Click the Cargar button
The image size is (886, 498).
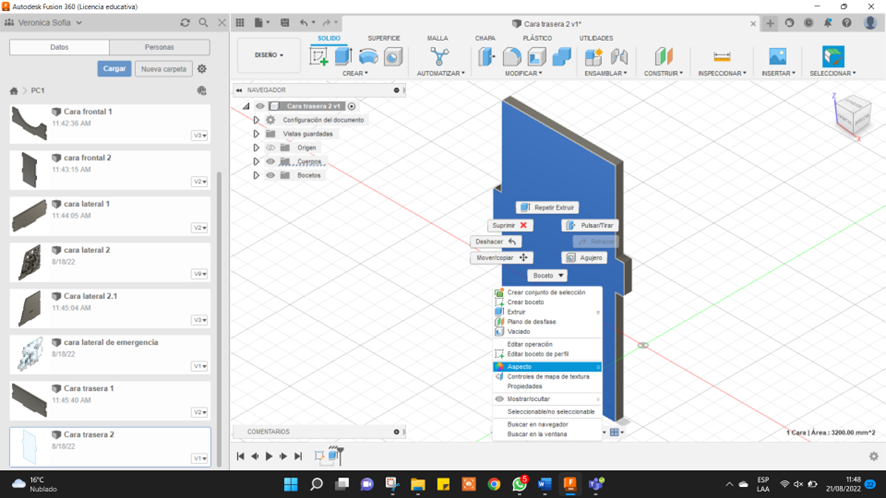114,69
